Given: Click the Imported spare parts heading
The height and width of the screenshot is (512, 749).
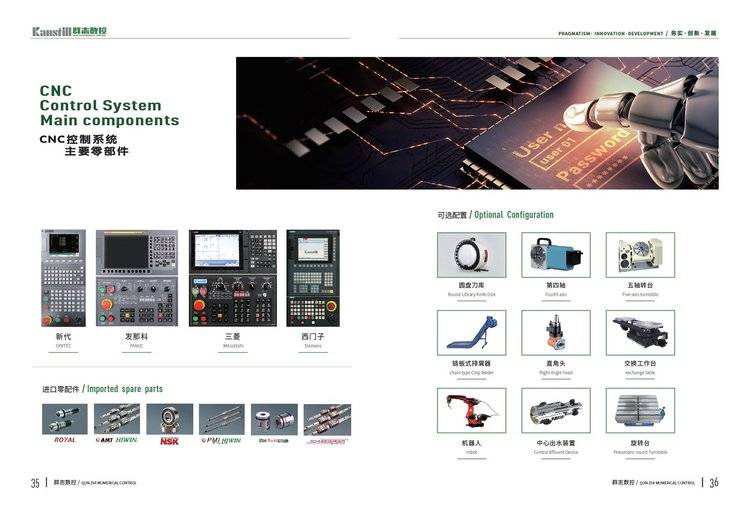Looking at the screenshot, I should coord(102,389).
